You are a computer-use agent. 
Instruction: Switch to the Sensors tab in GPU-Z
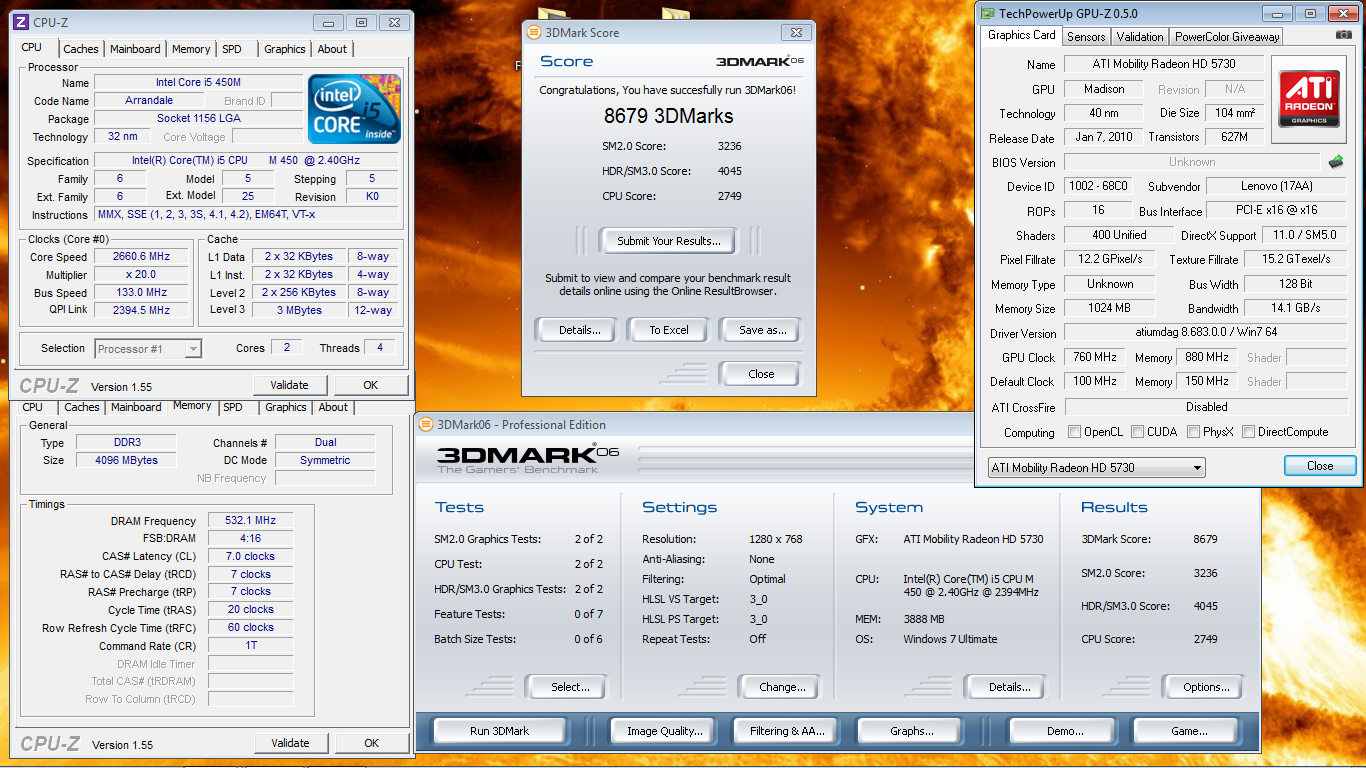tap(1086, 37)
